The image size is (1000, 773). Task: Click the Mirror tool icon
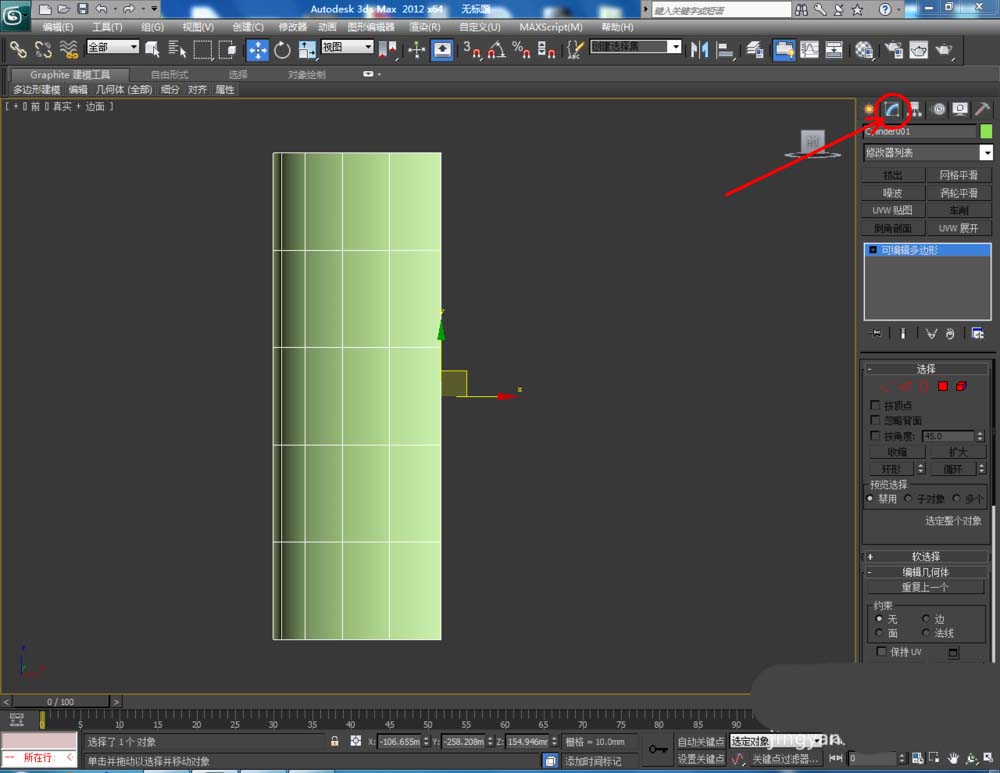[x=699, y=49]
